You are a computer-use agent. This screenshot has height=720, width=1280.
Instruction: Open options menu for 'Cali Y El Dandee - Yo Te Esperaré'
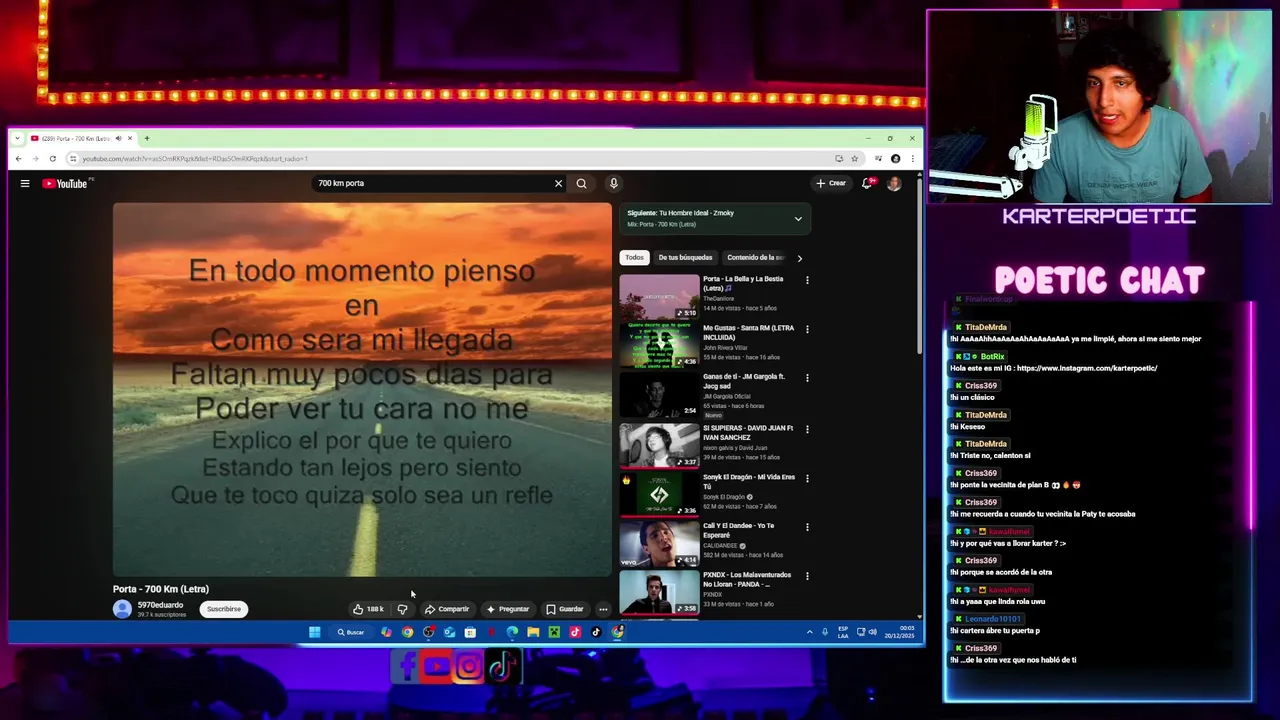pyautogui.click(x=807, y=527)
